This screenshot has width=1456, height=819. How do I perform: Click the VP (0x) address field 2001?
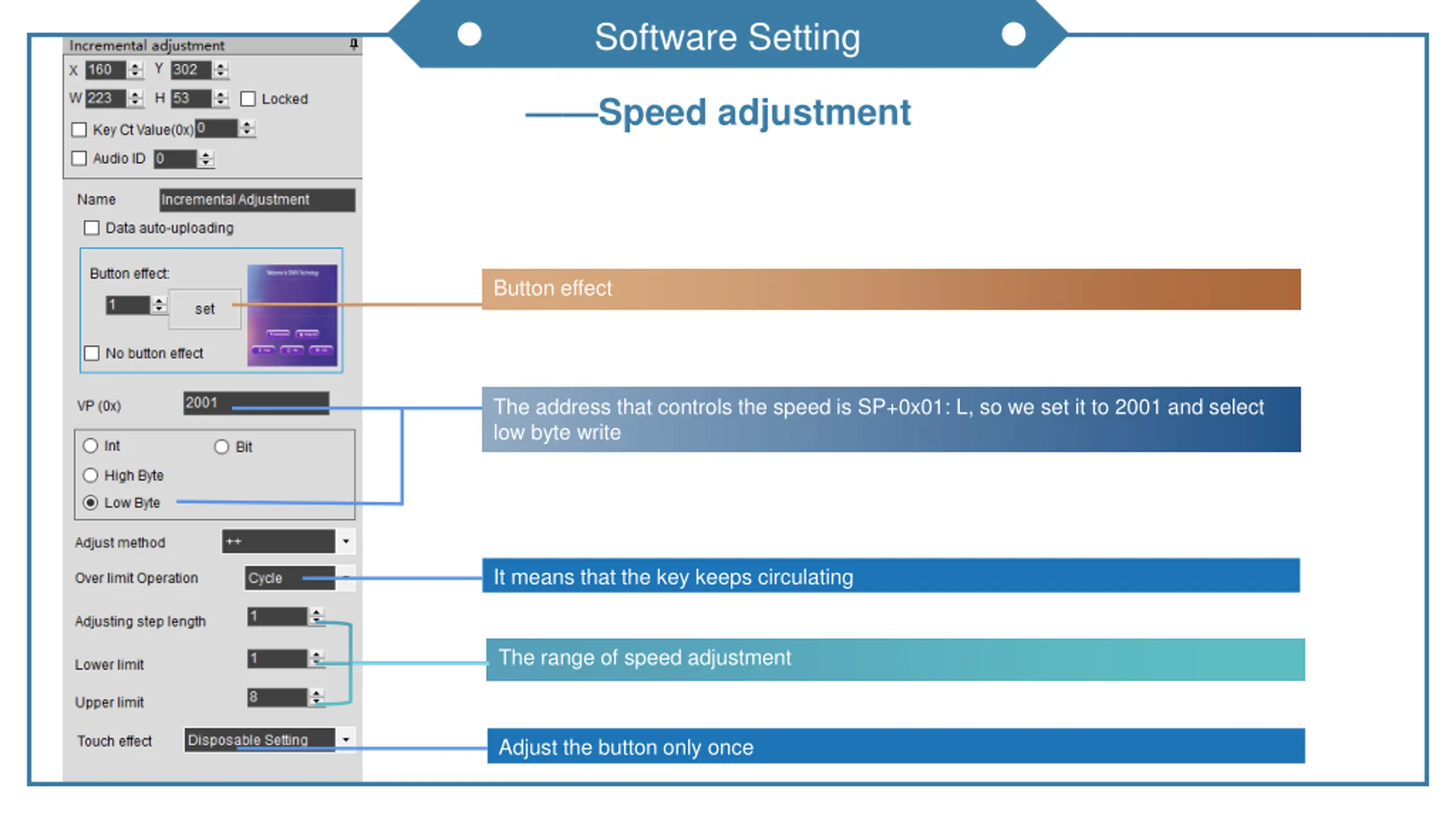[x=256, y=403]
